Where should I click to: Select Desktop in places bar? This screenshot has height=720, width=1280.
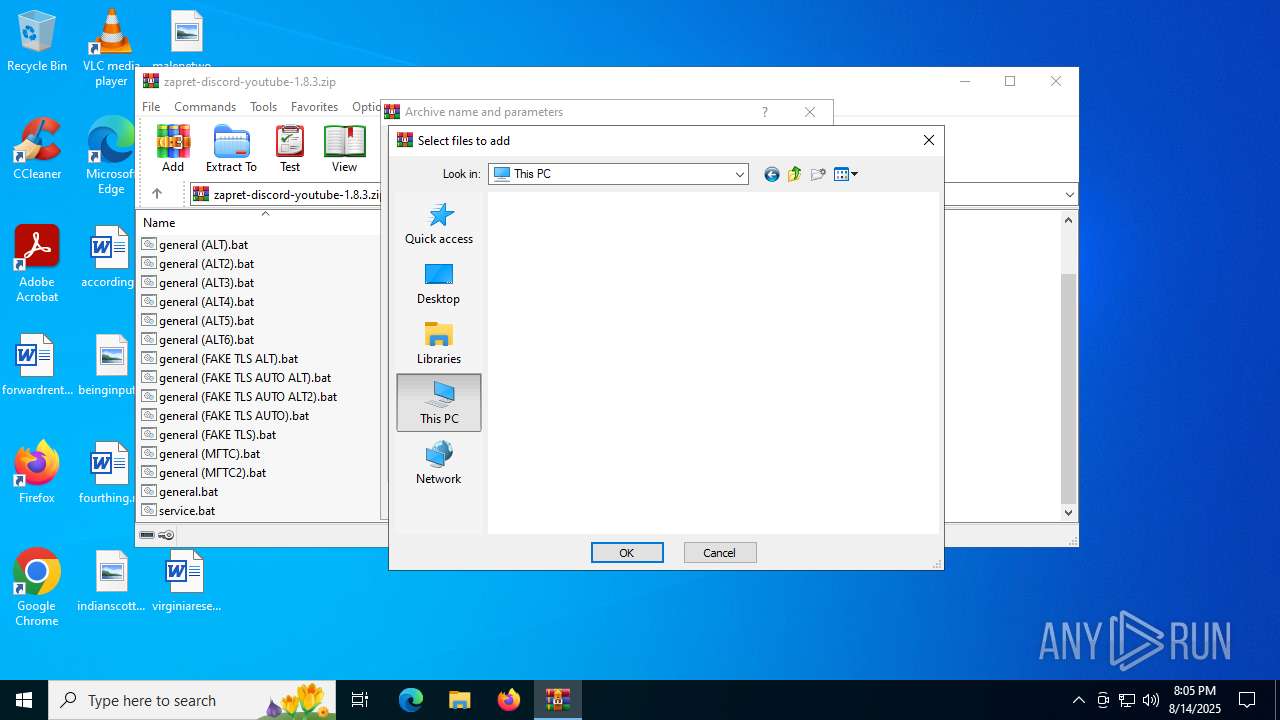point(439,283)
